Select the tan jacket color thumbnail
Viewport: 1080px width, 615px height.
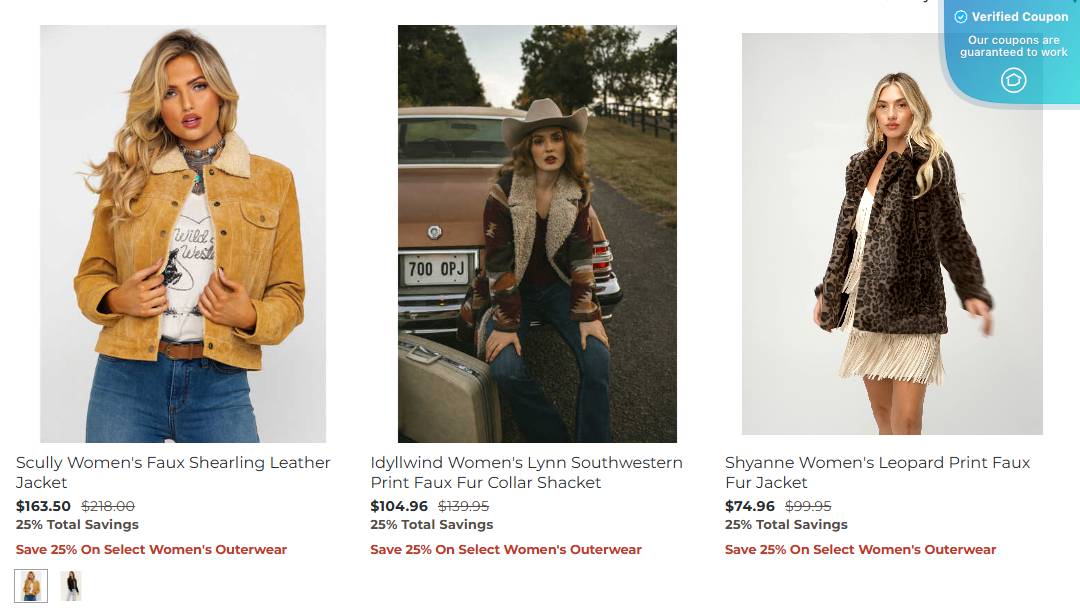(x=31, y=586)
